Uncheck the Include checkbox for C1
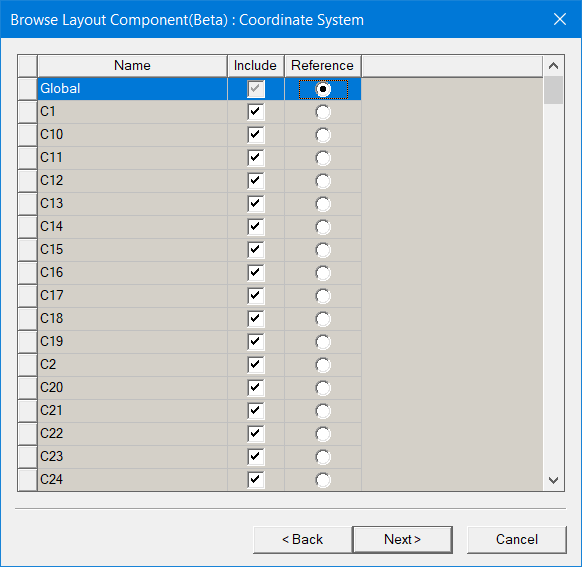 [x=256, y=112]
